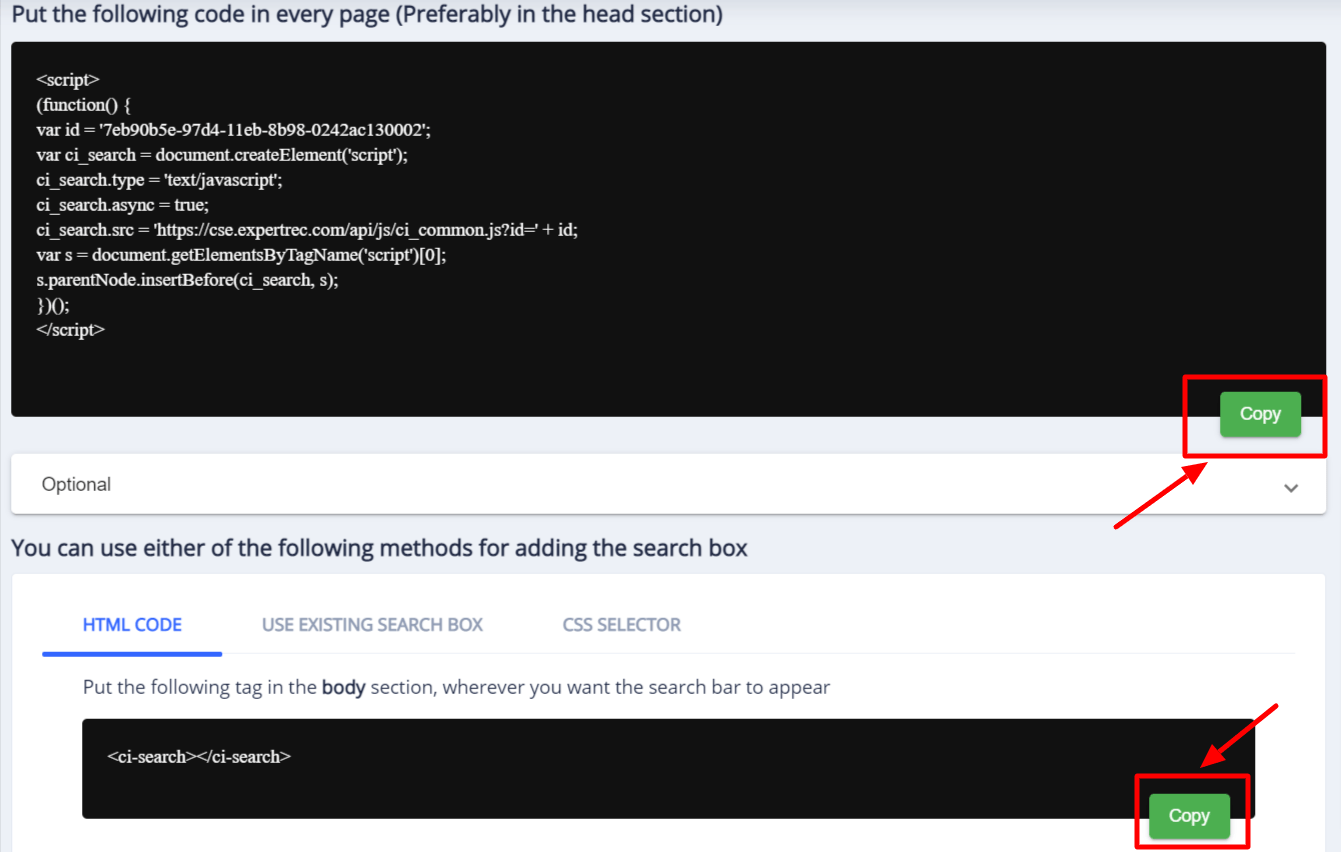Click the bottom green Copy button

pos(1188,815)
